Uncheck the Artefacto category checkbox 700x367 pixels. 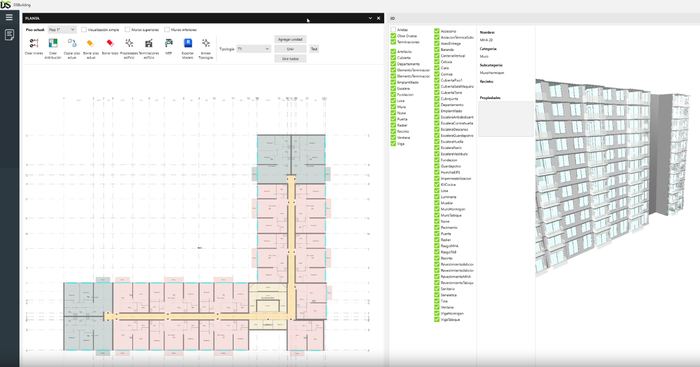(x=393, y=52)
